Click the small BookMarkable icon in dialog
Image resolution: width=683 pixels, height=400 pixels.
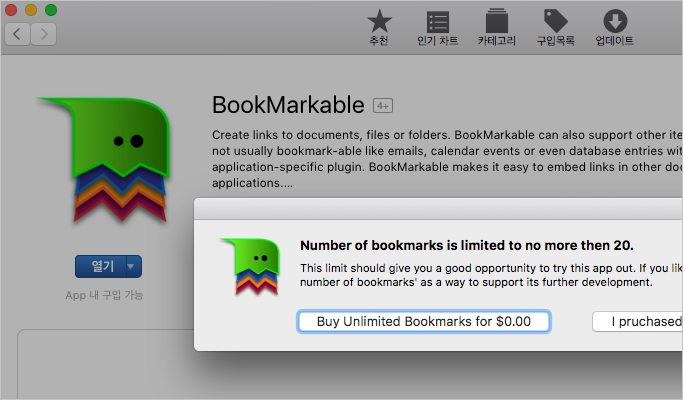pyautogui.click(x=251, y=266)
